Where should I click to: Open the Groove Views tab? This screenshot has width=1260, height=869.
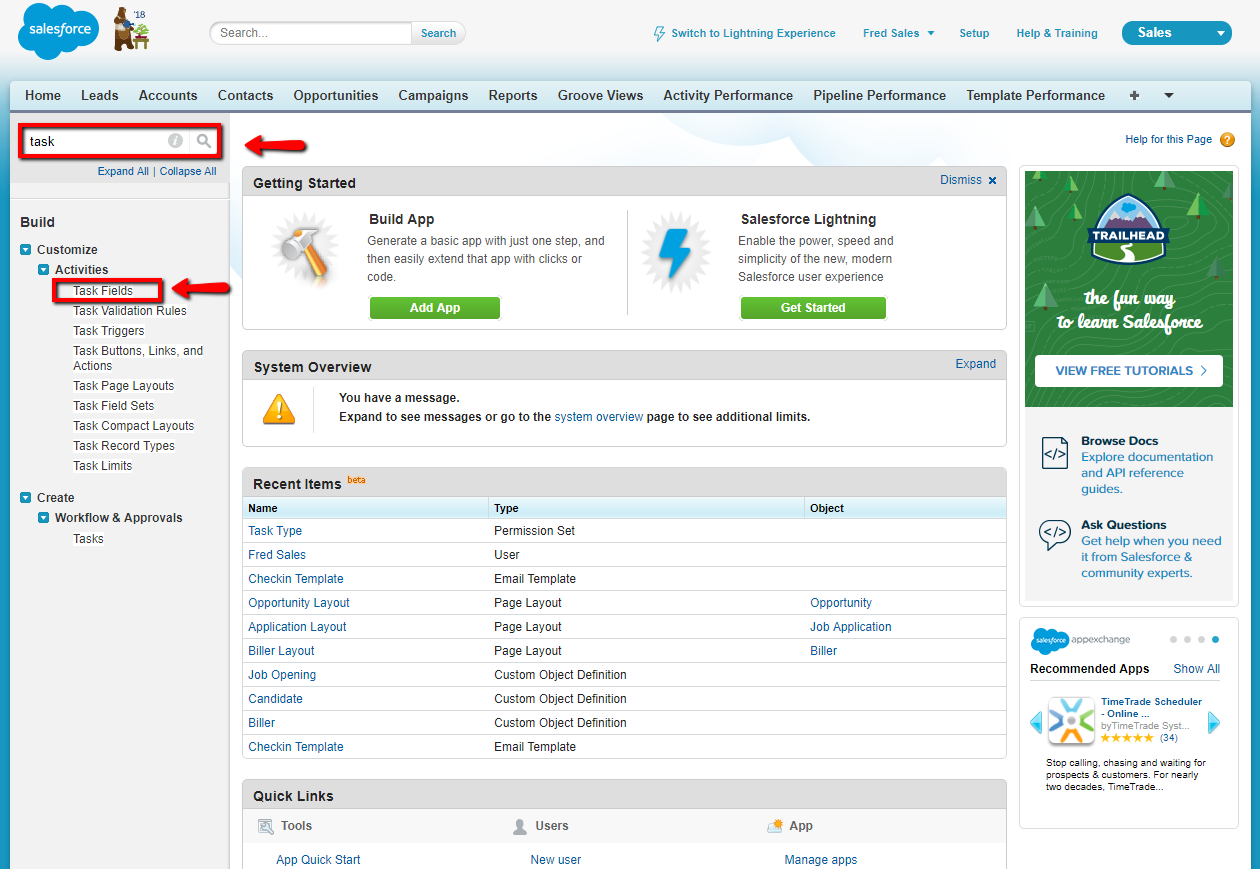click(601, 96)
